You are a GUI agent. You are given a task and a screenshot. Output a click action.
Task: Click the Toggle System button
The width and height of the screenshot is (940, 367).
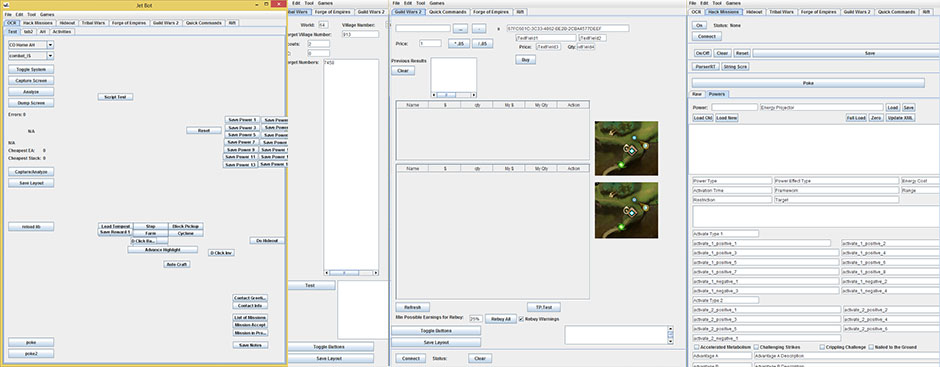pyautogui.click(x=31, y=70)
